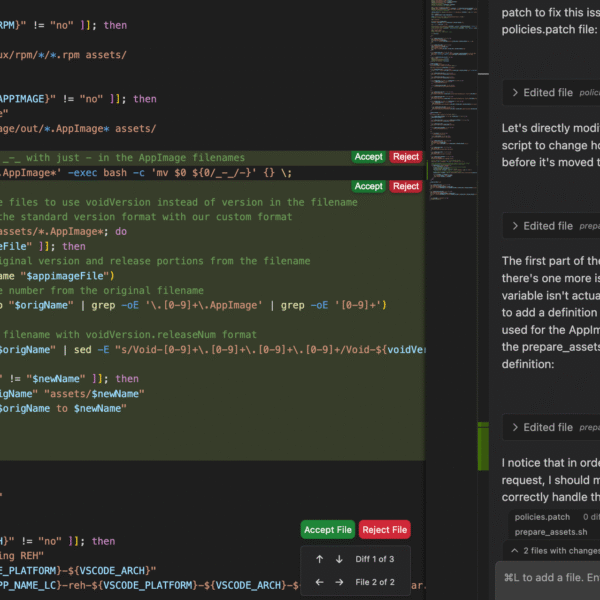Click the Accept File button
The height and width of the screenshot is (600, 600).
click(328, 530)
